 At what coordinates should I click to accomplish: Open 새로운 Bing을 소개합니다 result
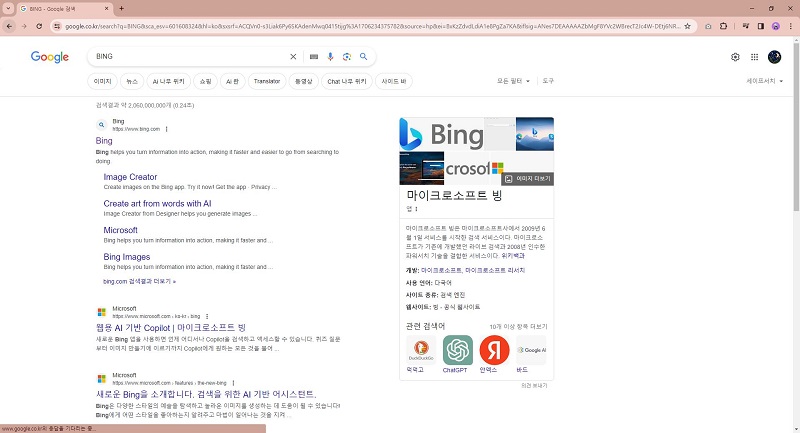[x=206, y=394]
